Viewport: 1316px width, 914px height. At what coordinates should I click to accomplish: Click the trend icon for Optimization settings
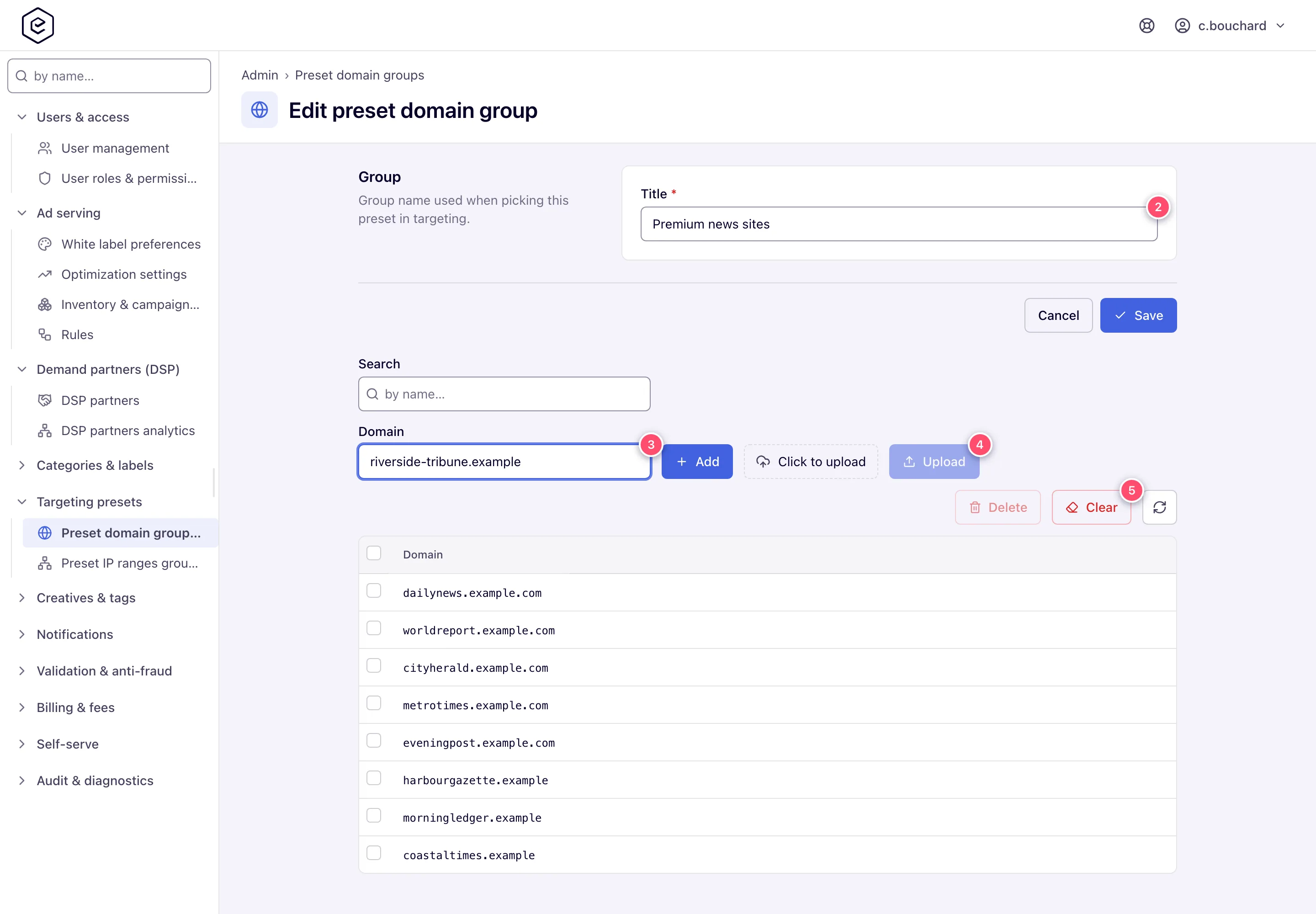tap(45, 274)
